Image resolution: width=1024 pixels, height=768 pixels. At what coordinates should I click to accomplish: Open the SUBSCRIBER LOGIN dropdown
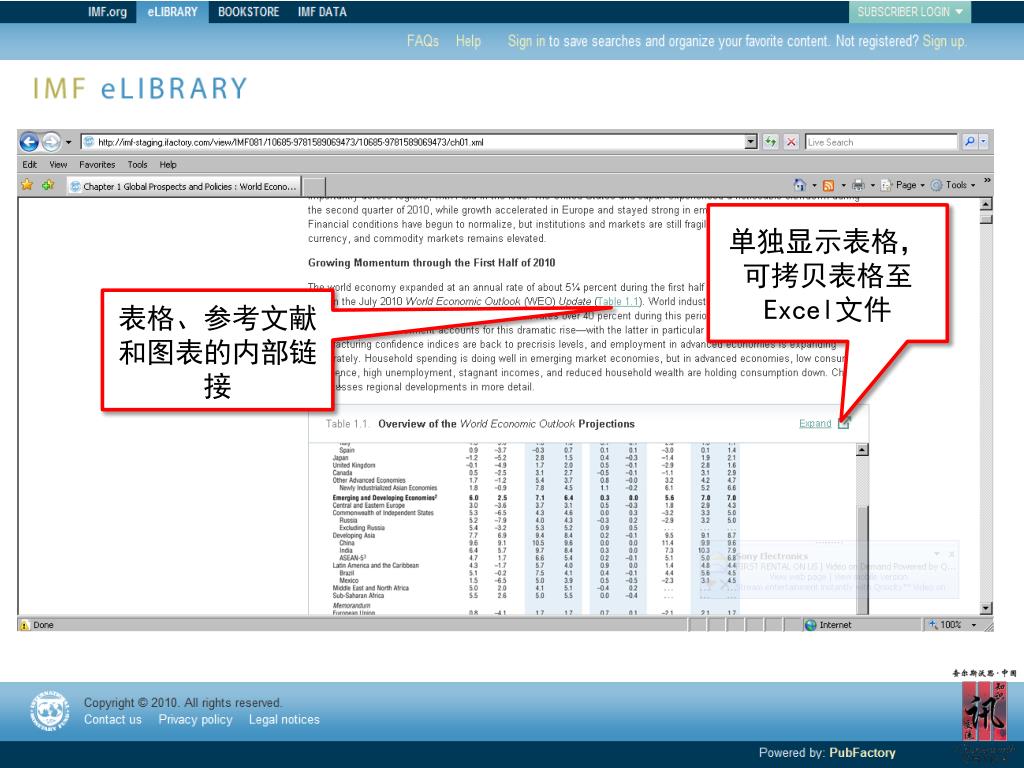[x=910, y=12]
